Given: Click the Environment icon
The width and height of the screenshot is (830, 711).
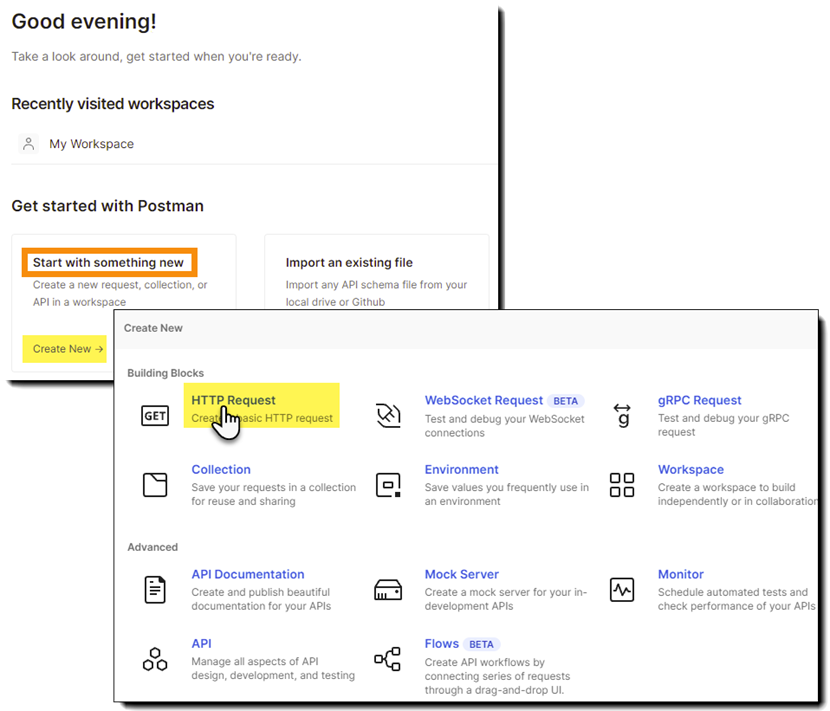Looking at the screenshot, I should [388, 485].
